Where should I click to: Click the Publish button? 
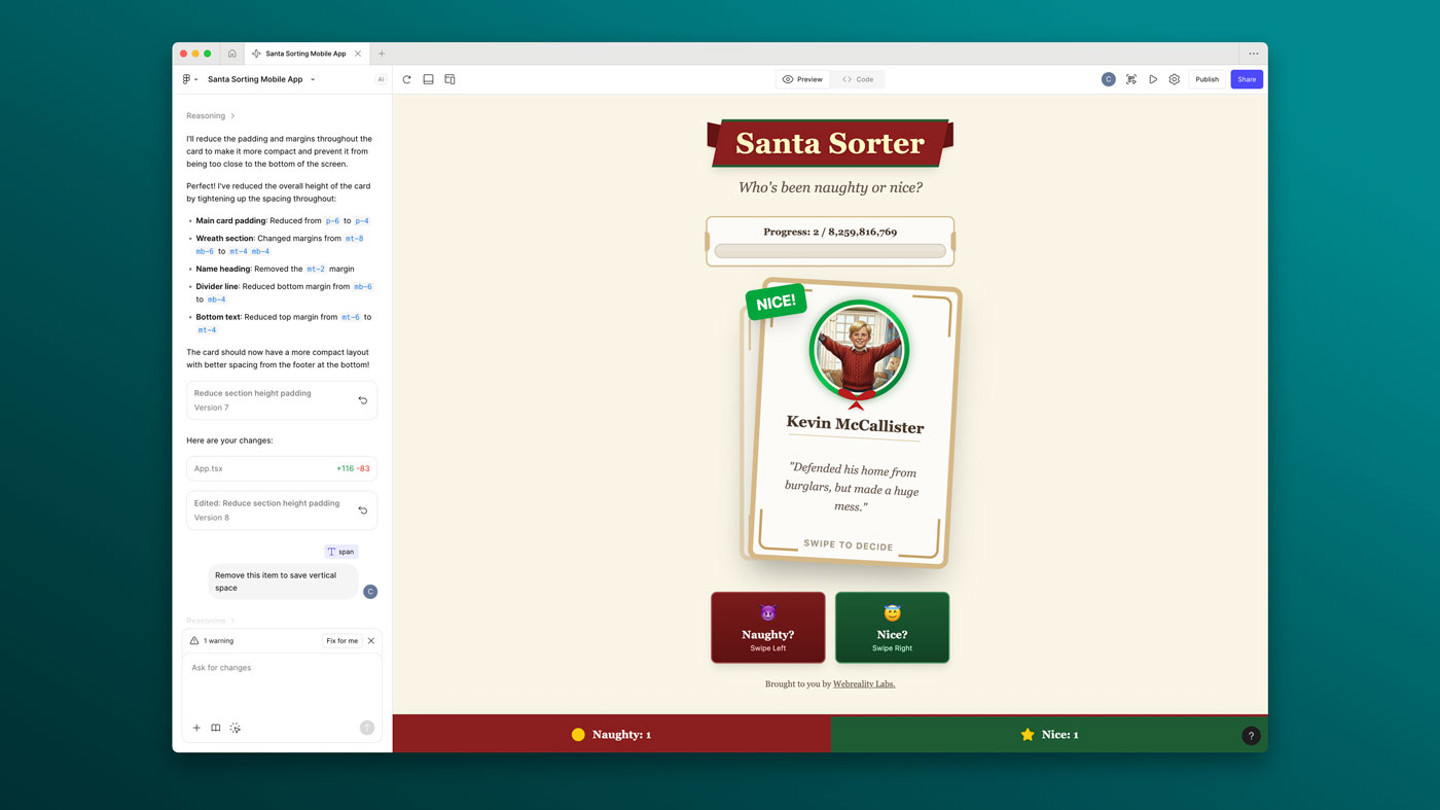pos(1207,79)
